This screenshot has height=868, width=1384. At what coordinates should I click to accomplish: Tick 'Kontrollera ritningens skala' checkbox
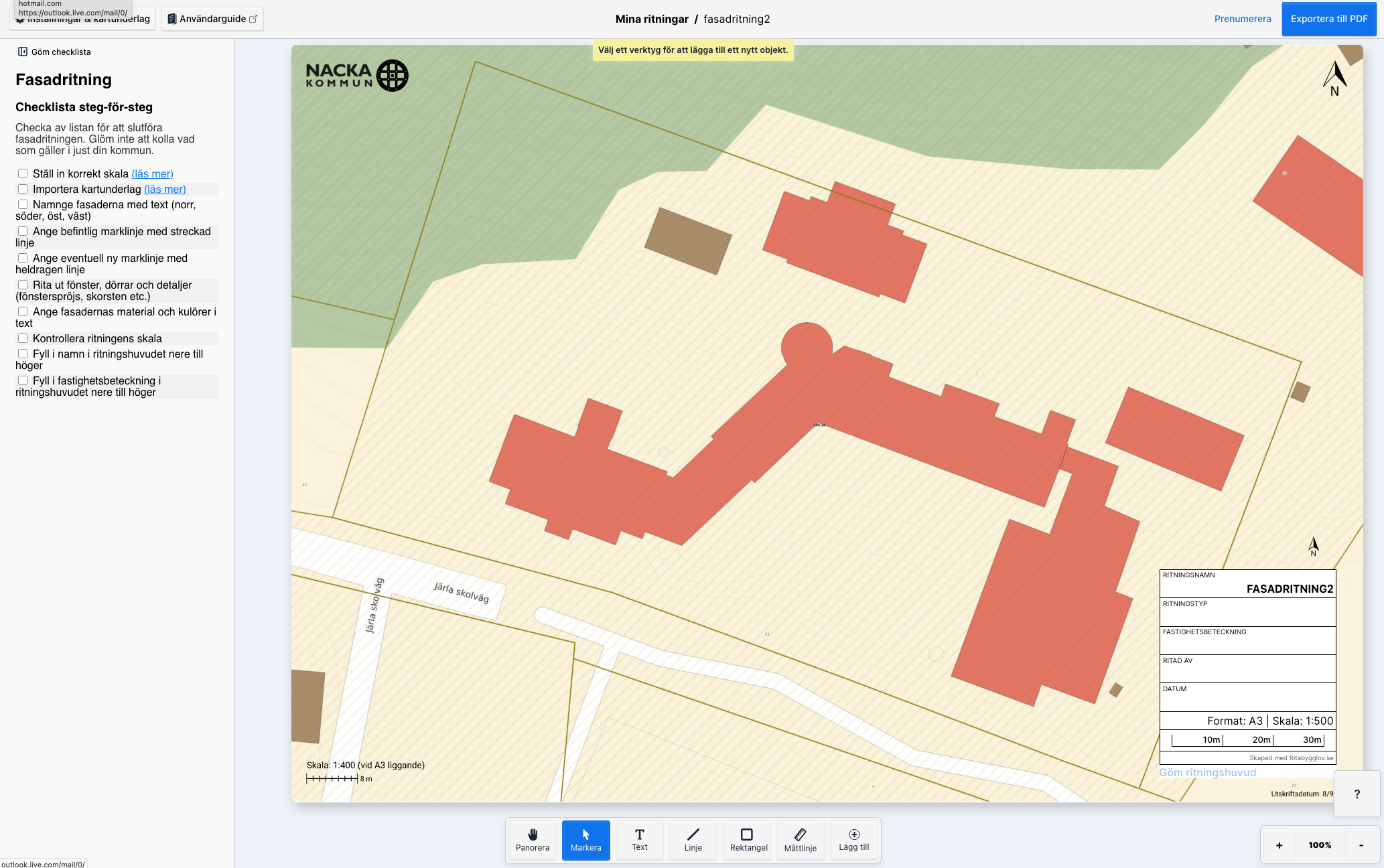pyautogui.click(x=23, y=338)
